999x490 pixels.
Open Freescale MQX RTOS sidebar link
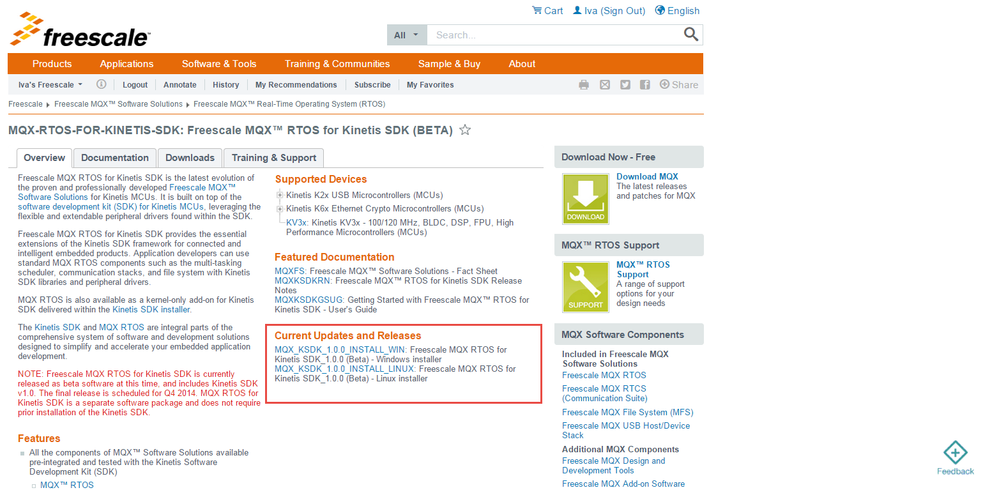click(x=604, y=375)
